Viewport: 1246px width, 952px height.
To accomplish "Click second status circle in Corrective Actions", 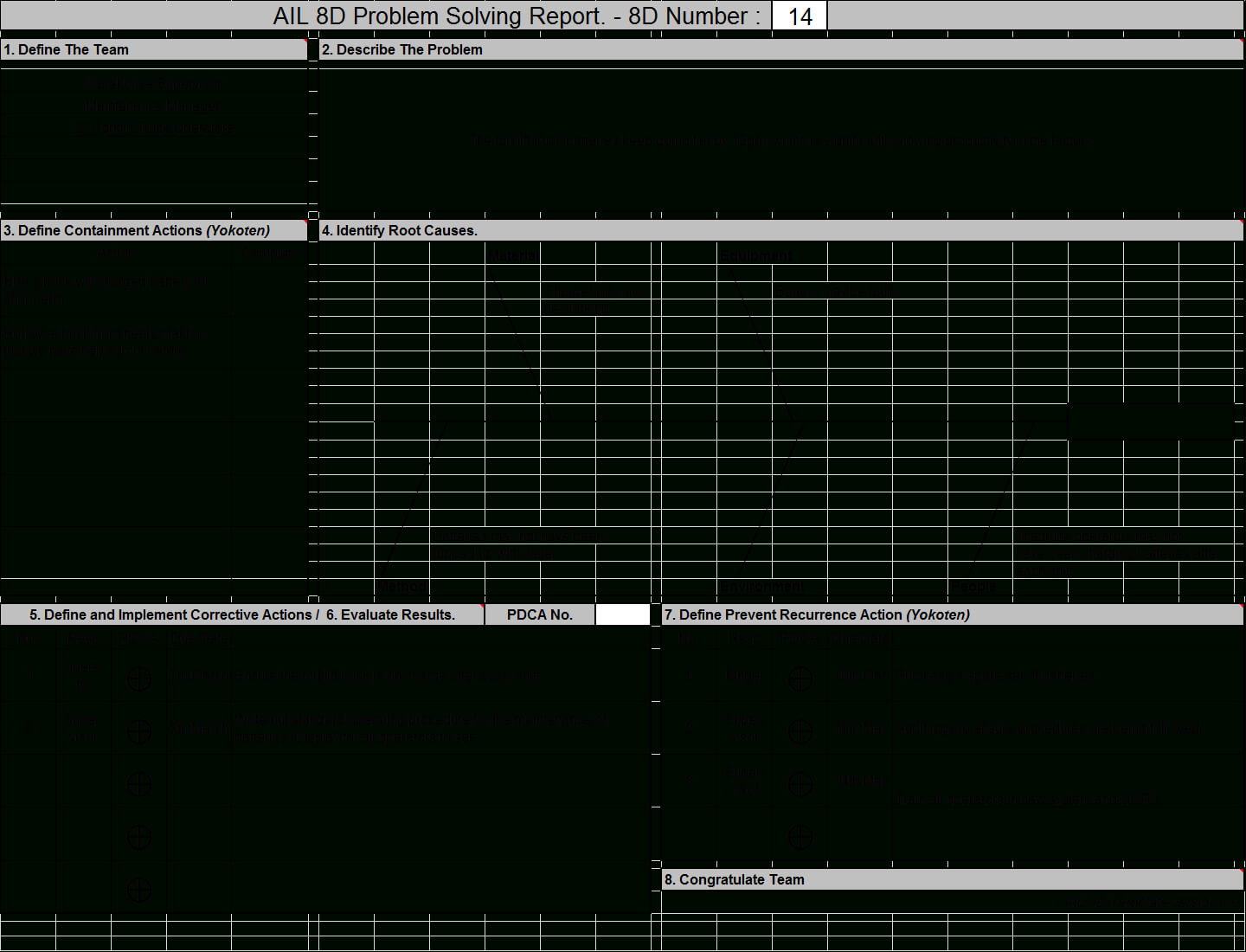I will pyautogui.click(x=139, y=732).
